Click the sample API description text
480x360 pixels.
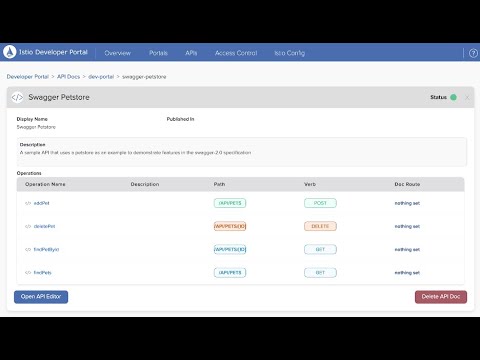click(135, 153)
